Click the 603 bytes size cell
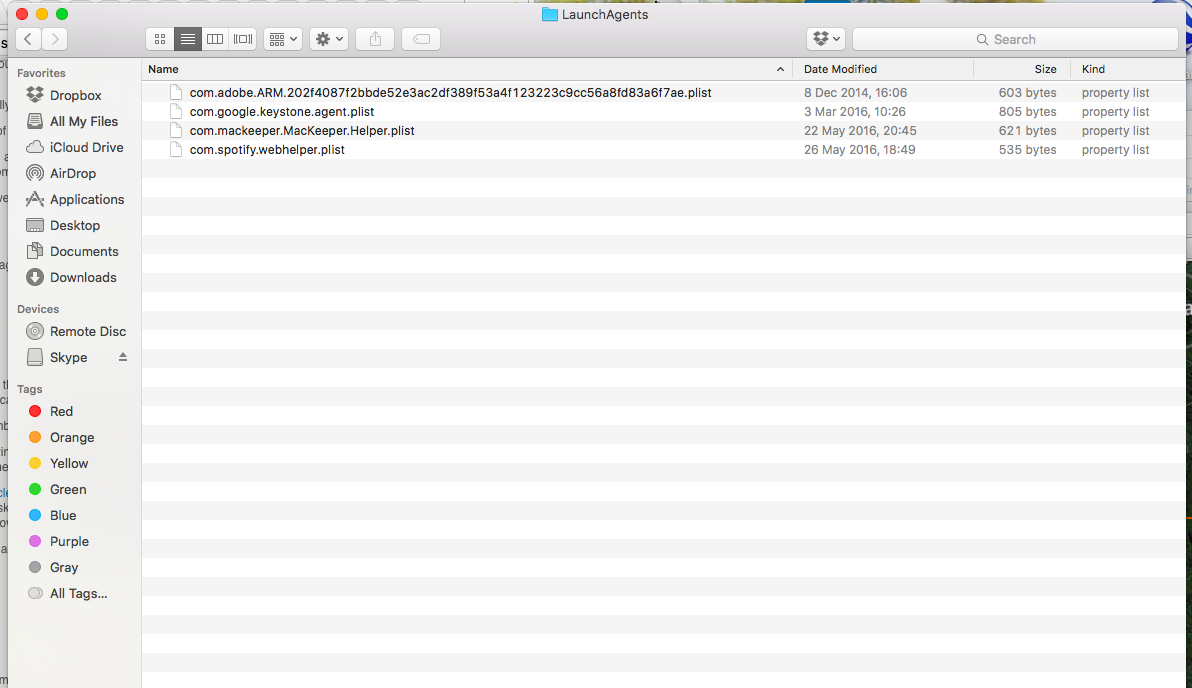Screen dimensions: 1192x688 tap(1027, 93)
